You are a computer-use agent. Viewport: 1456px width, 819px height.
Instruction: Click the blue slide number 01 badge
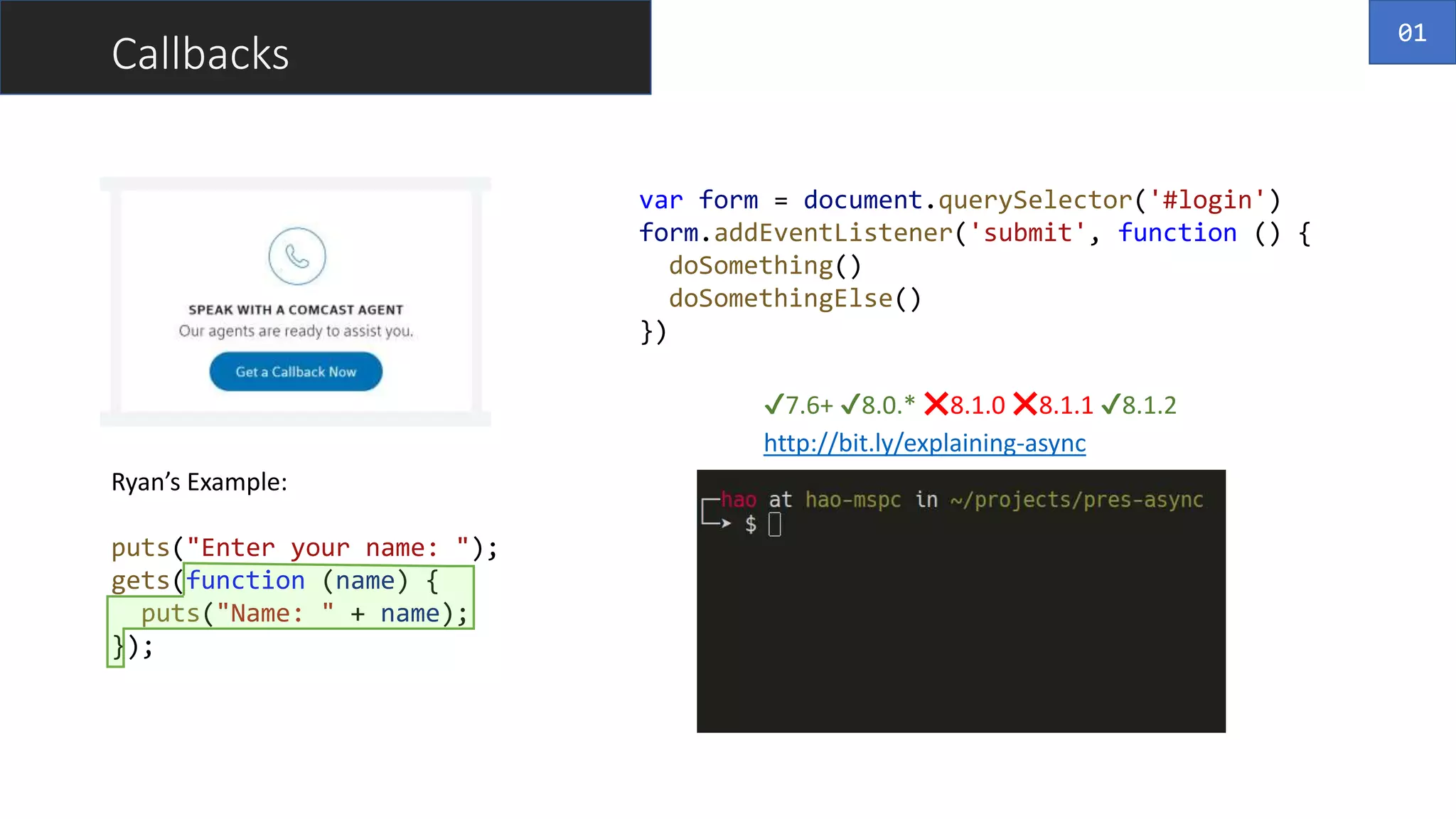pyautogui.click(x=1411, y=33)
